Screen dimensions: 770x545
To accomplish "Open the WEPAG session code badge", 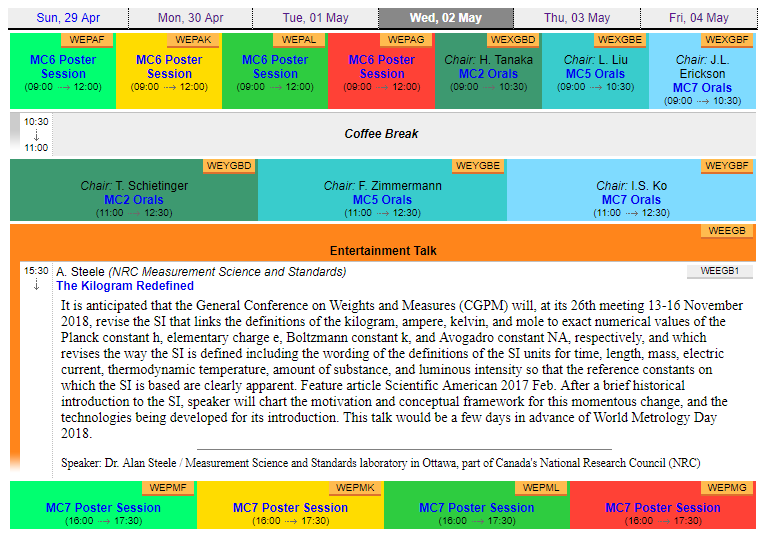I will point(406,40).
